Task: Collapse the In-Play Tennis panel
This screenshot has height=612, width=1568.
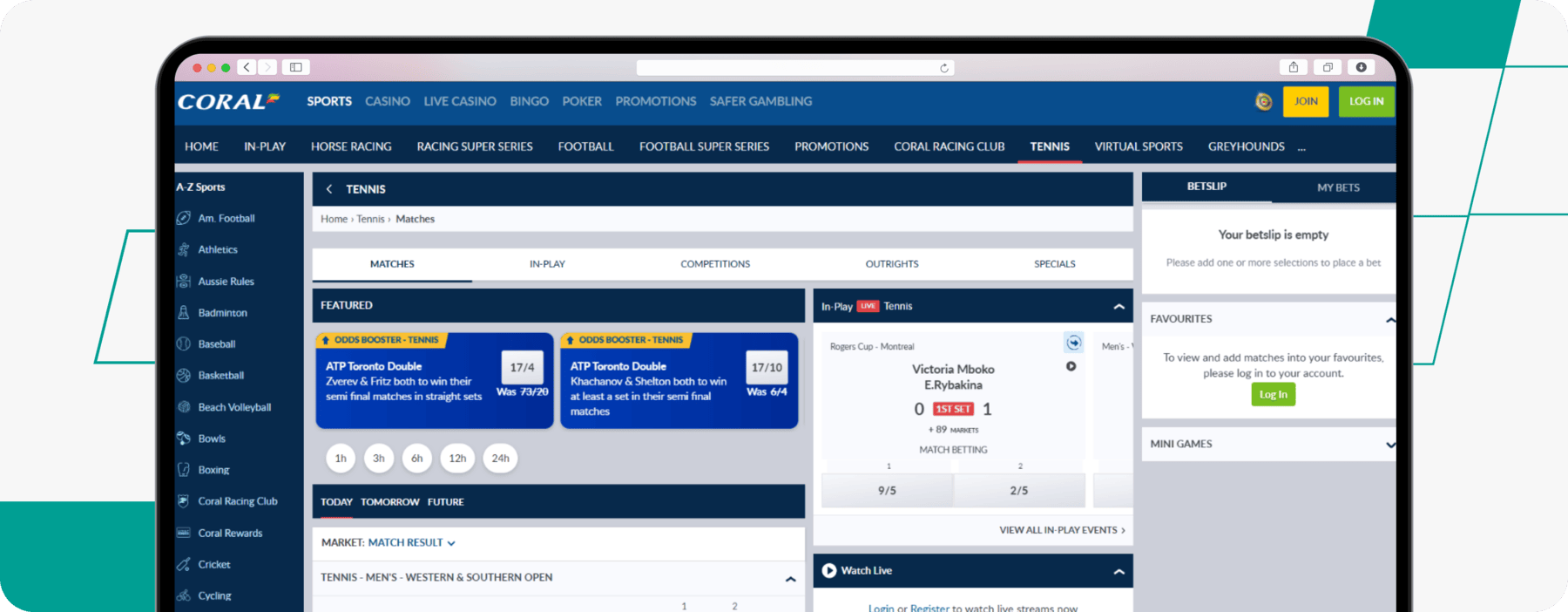Action: point(1119,307)
